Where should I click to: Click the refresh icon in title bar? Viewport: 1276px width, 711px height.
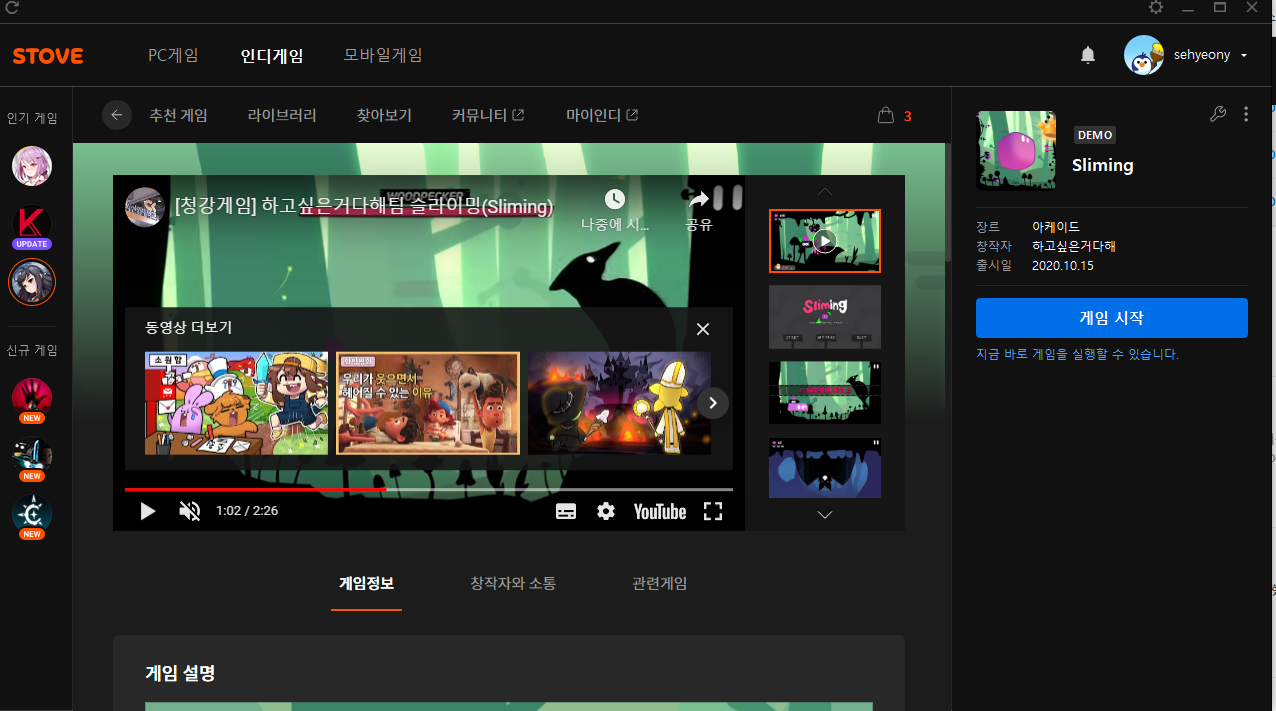[x=12, y=7]
